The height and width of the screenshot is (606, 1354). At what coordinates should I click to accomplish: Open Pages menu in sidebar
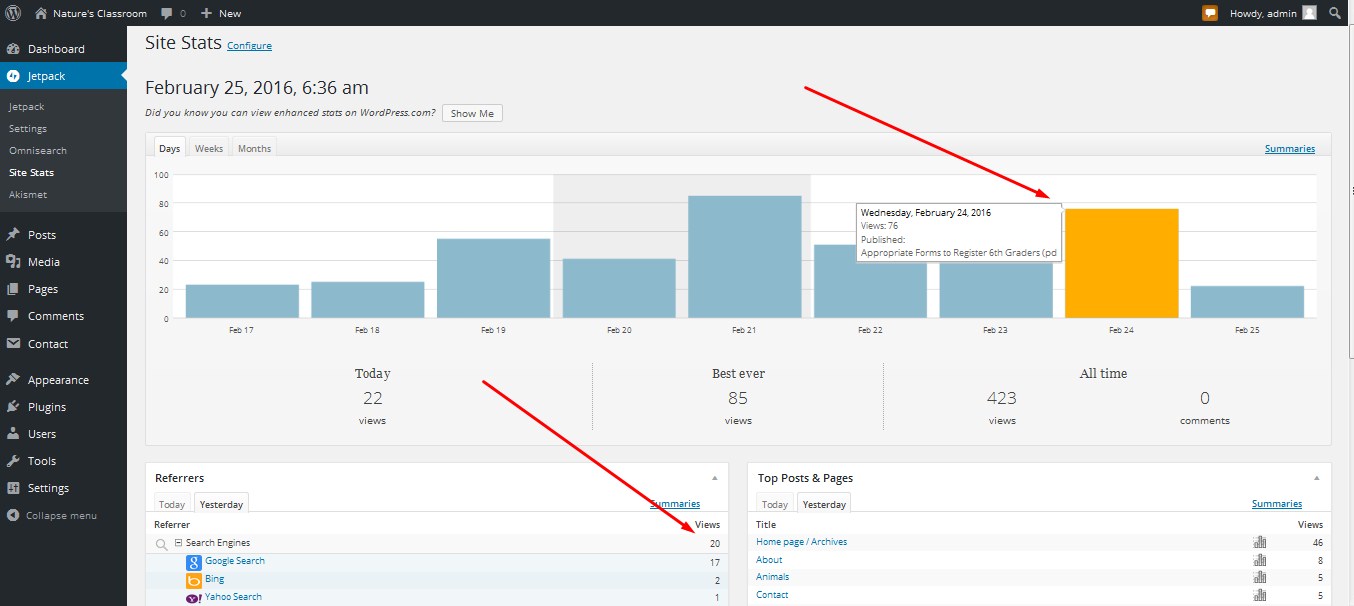click(63, 289)
